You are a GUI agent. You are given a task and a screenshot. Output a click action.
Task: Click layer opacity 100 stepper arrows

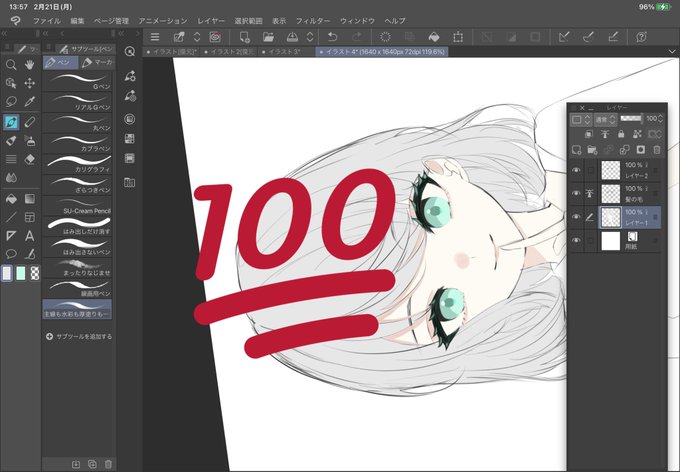(660, 118)
